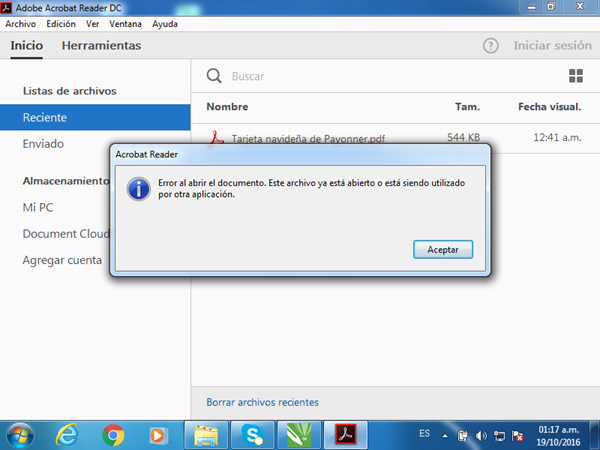The image size is (600, 450).
Task: Launch Google Chrome from taskbar
Action: point(113,435)
